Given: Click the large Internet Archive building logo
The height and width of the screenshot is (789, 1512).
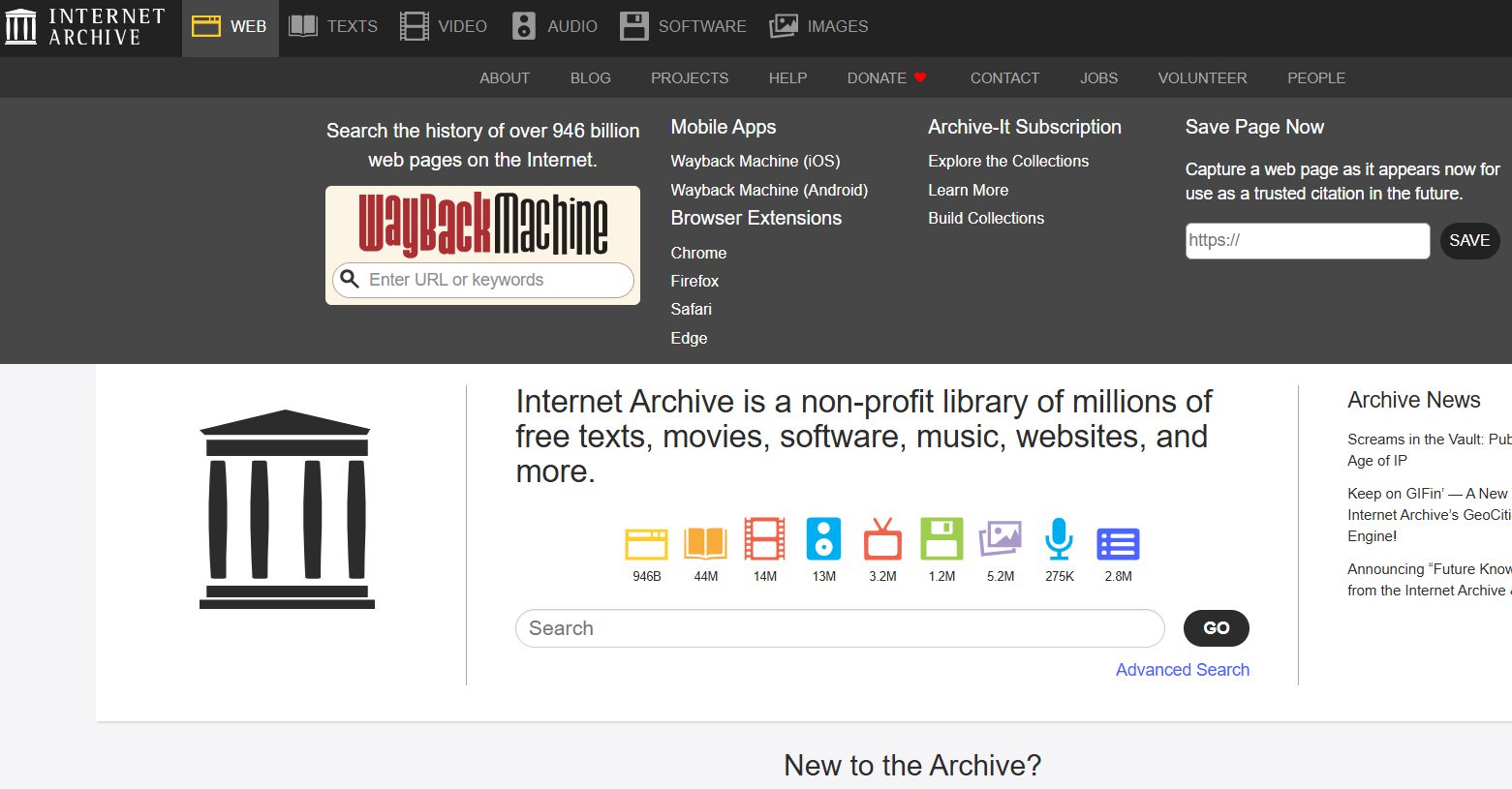Looking at the screenshot, I should pyautogui.click(x=287, y=509).
